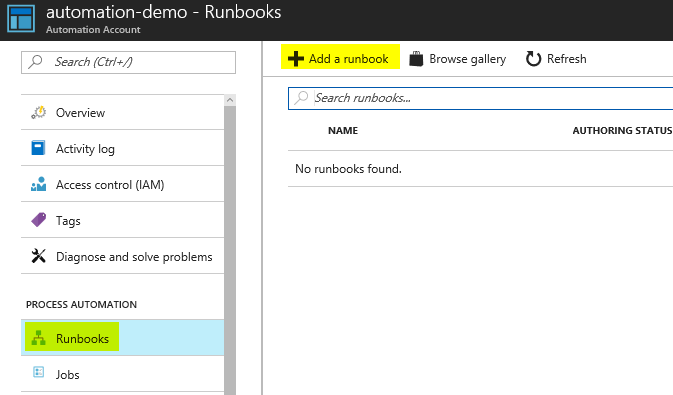This screenshot has width=673, height=395.
Task: Click the sidebar scrollbar up arrow
Action: [230, 100]
